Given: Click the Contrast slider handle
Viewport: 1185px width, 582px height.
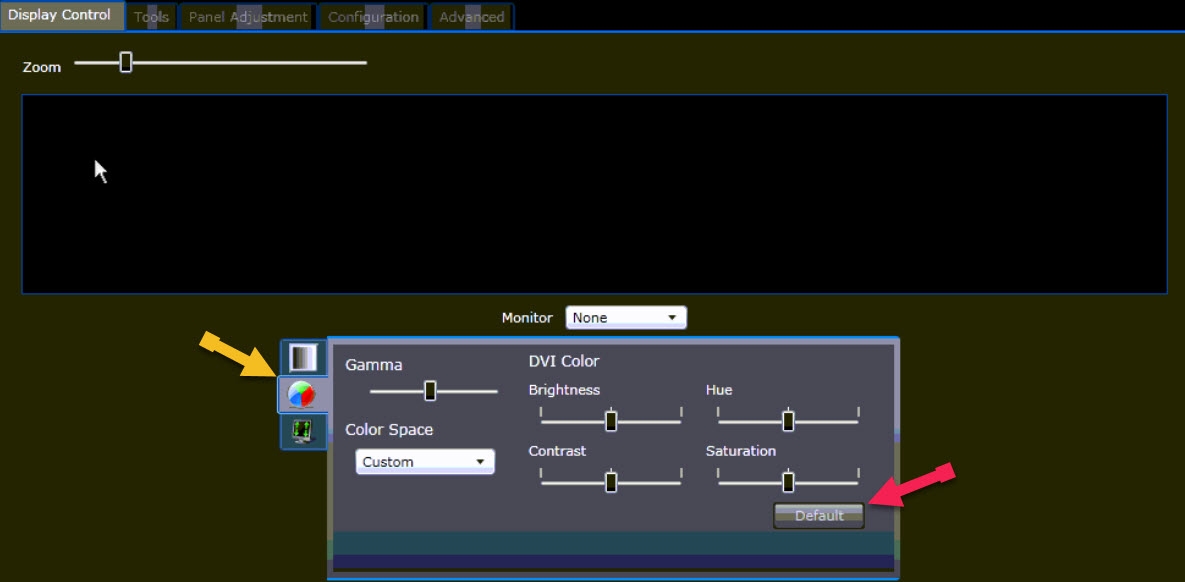Looking at the screenshot, I should [611, 482].
